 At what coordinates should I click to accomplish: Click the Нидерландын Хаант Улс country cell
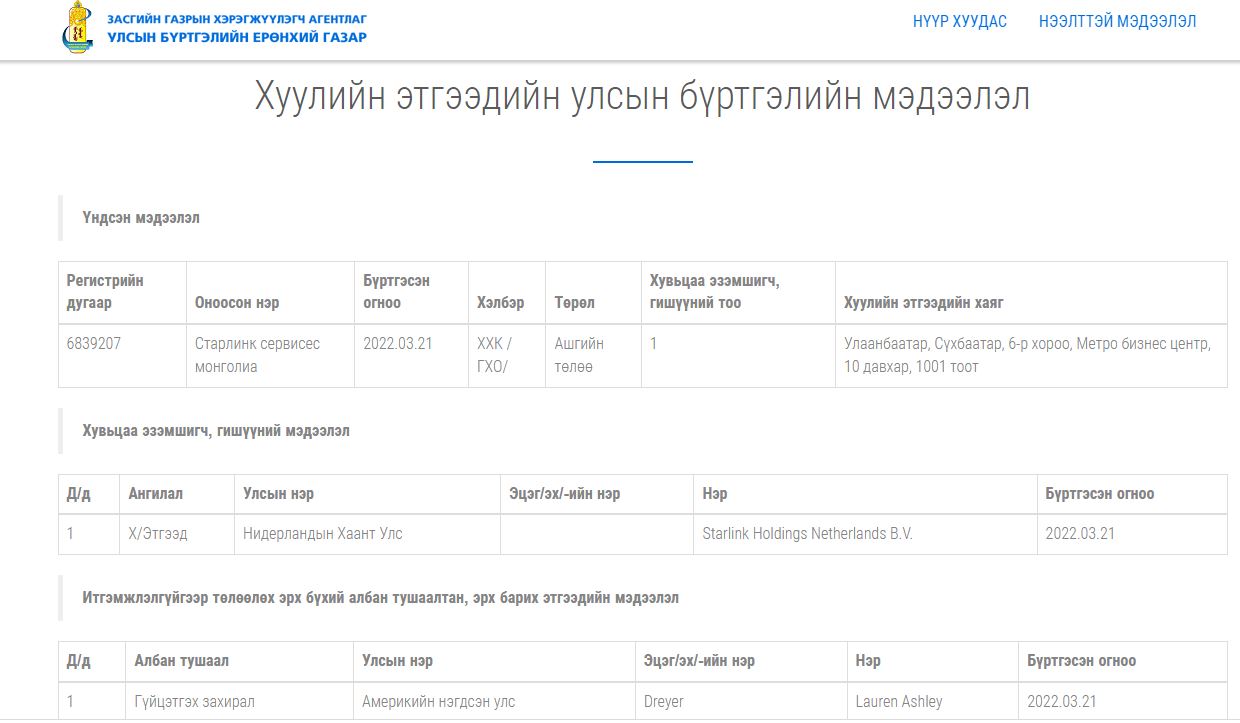(x=322, y=533)
